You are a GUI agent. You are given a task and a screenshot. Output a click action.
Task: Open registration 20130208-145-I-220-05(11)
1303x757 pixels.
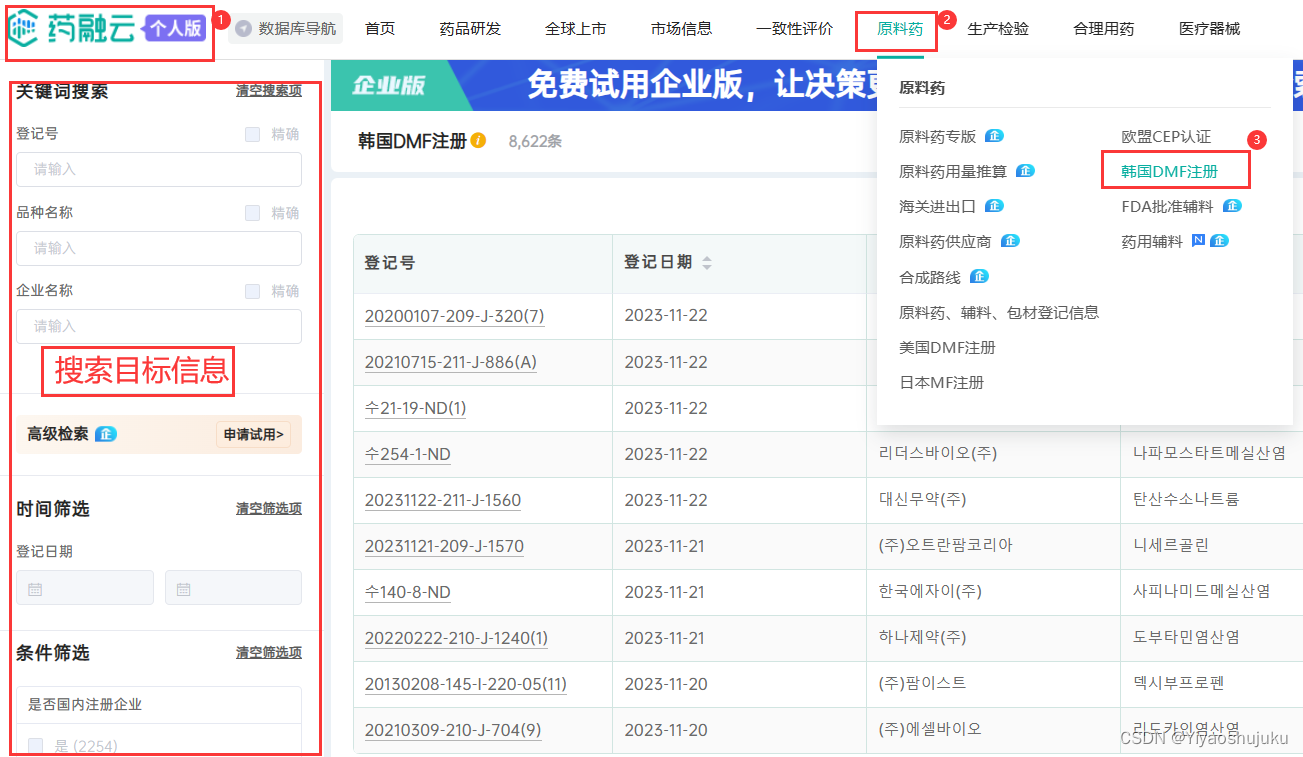click(465, 684)
